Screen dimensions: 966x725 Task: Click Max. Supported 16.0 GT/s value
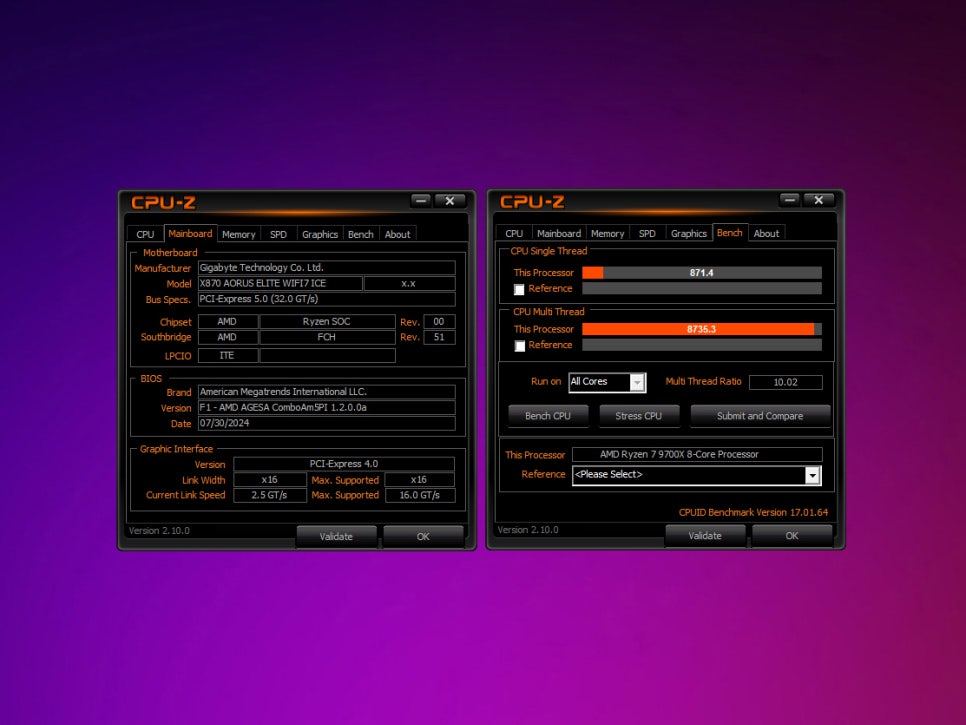pos(420,495)
